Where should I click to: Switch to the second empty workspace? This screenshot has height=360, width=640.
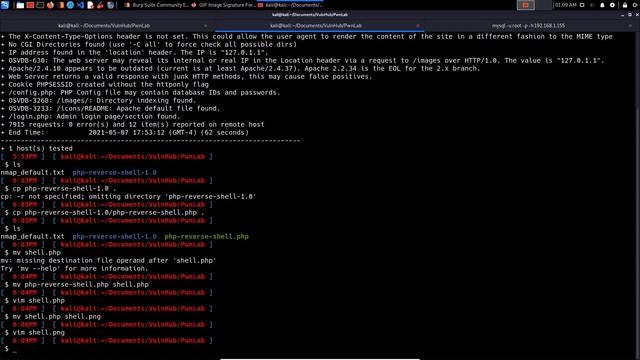pyautogui.click(x=543, y=5)
